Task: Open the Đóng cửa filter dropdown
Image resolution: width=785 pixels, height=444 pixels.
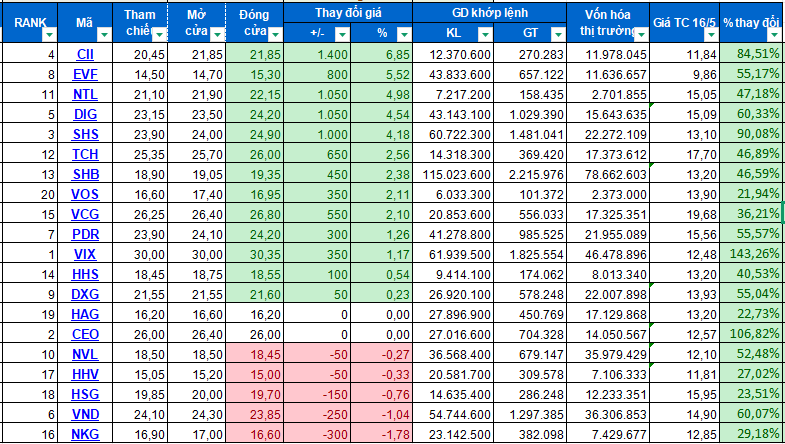Action: click(x=276, y=35)
